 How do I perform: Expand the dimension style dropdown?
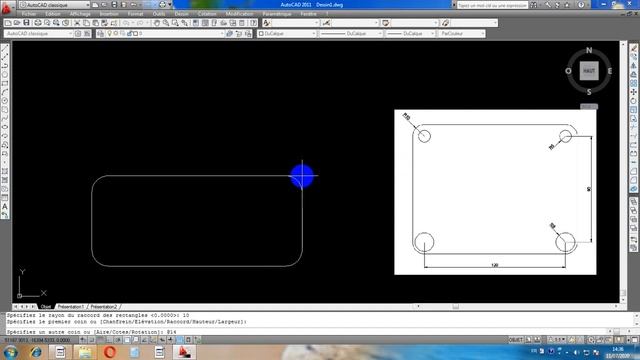click(x=376, y=23)
